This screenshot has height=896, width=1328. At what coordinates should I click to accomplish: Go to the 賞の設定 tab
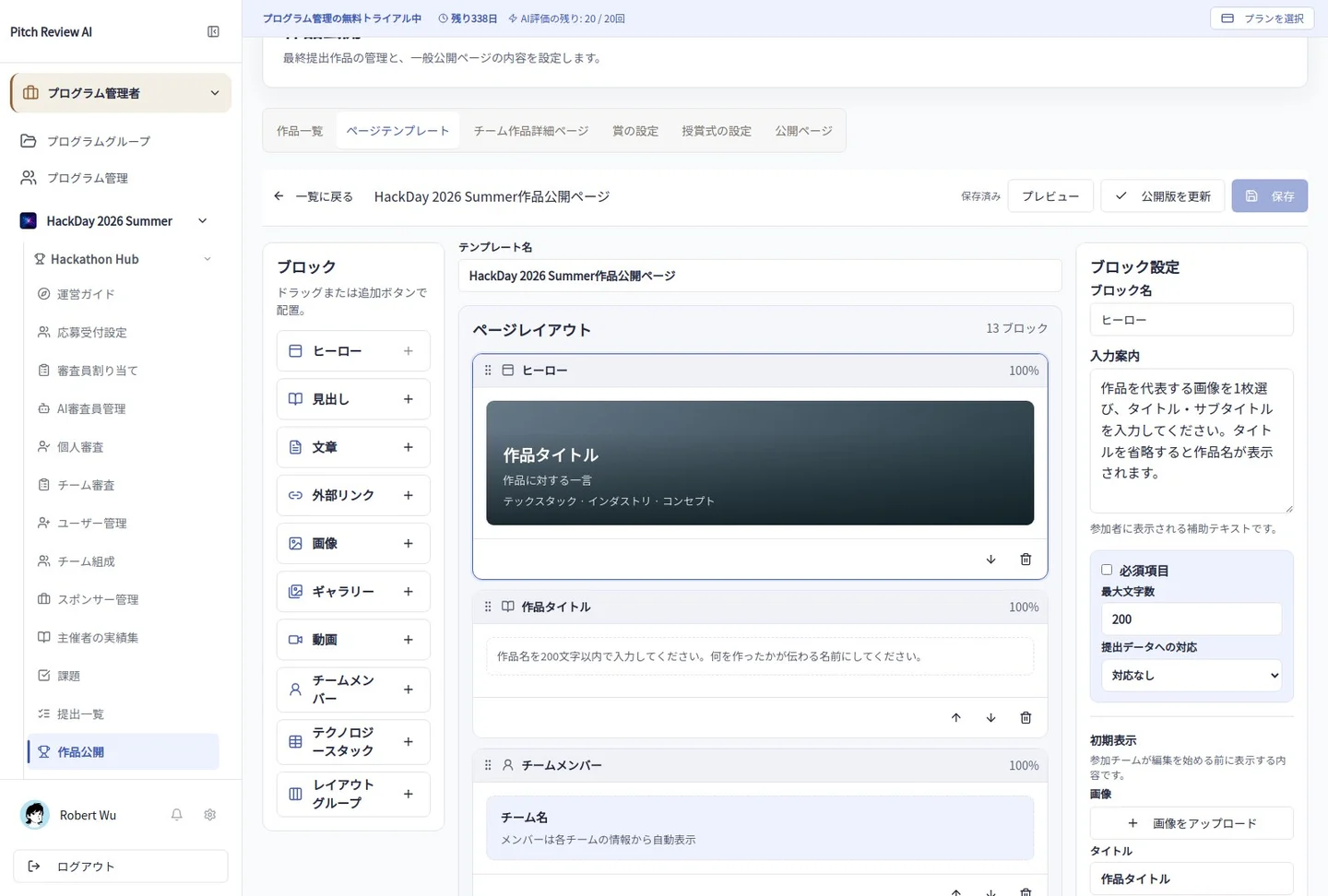(635, 131)
